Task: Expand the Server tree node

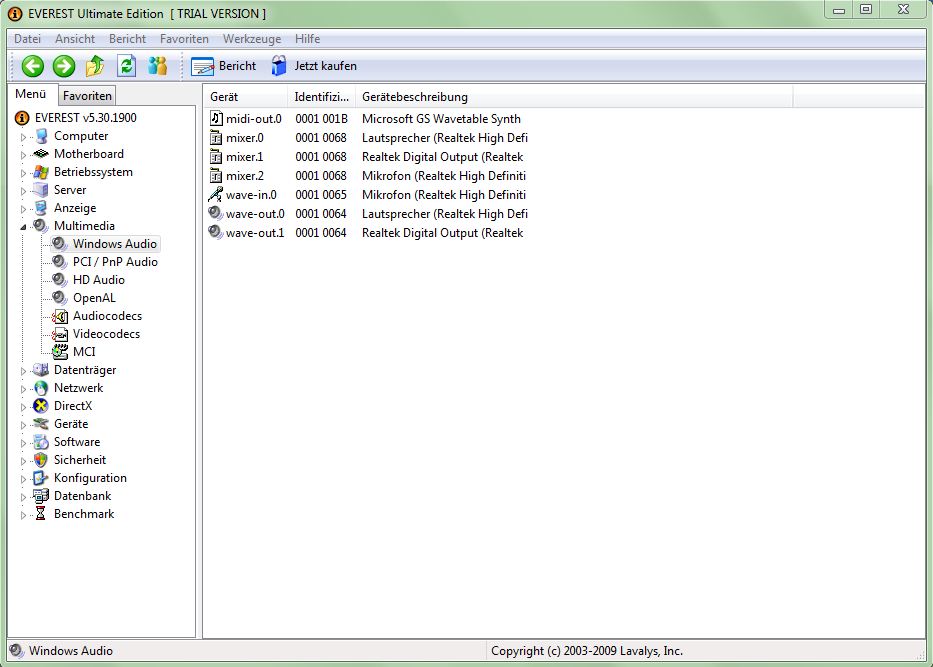Action: (23, 191)
